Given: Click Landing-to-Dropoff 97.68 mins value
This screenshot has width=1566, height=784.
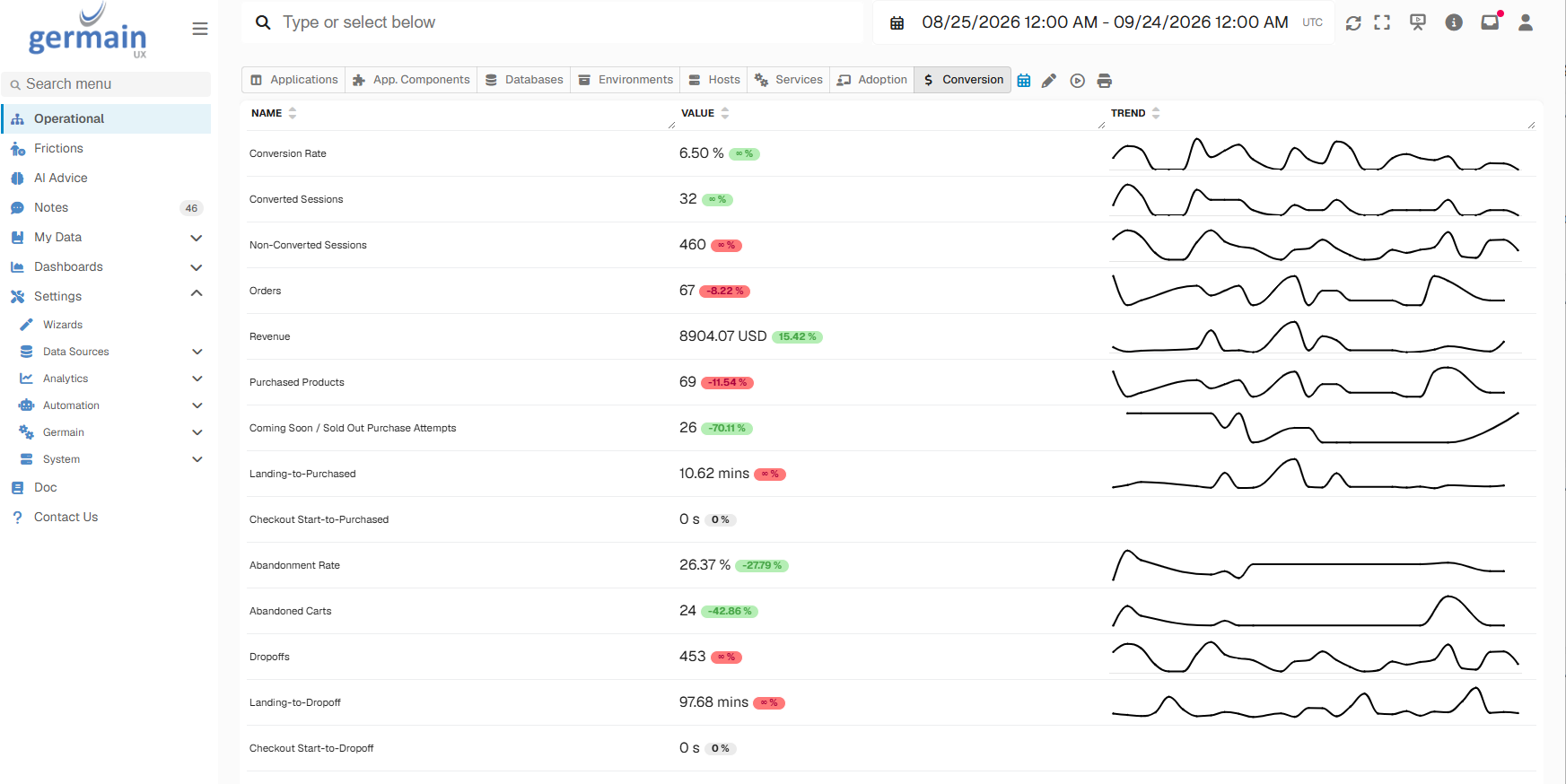Looking at the screenshot, I should pos(713,702).
